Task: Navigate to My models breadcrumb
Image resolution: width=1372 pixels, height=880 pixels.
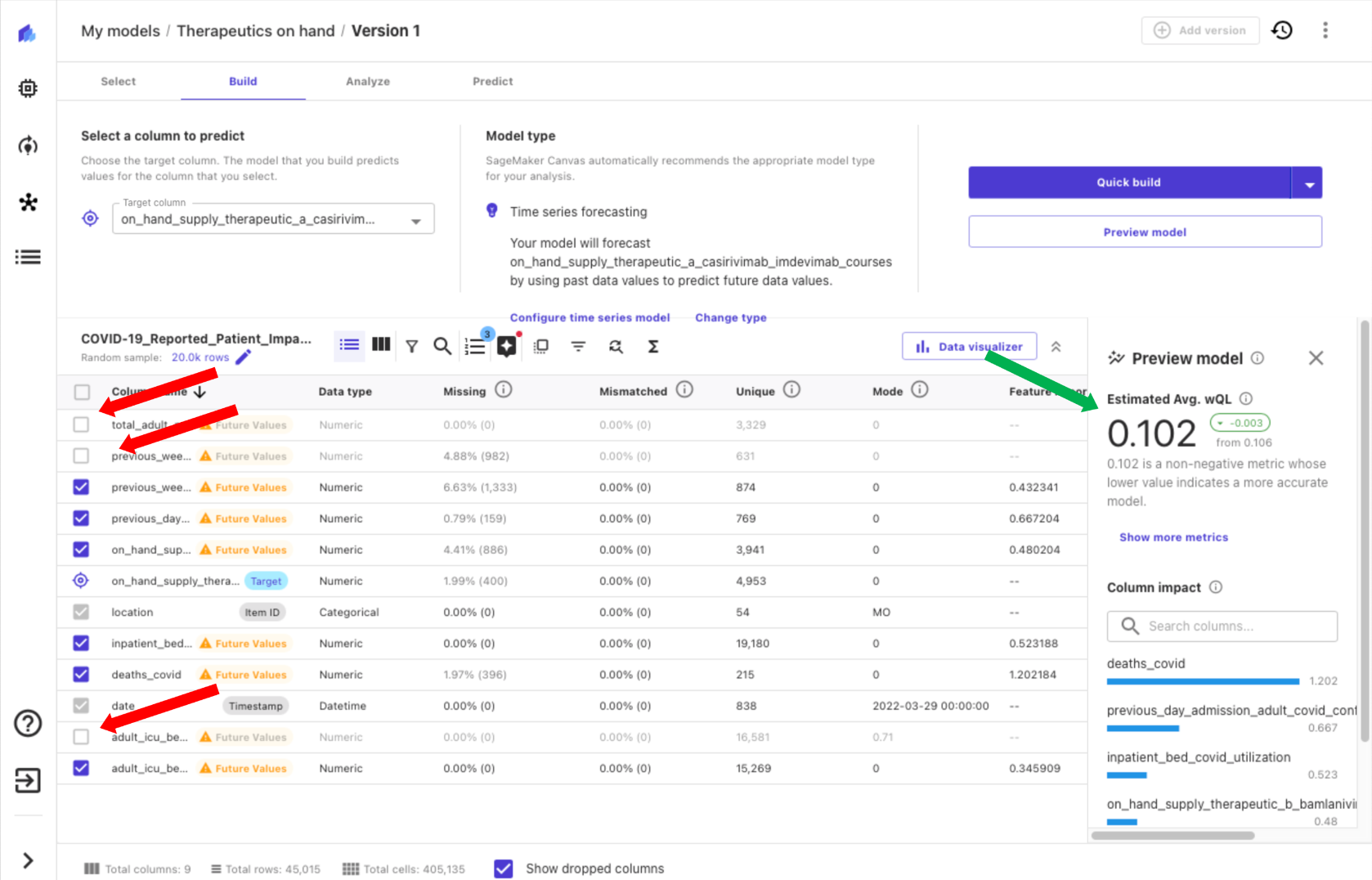Action: pos(120,31)
